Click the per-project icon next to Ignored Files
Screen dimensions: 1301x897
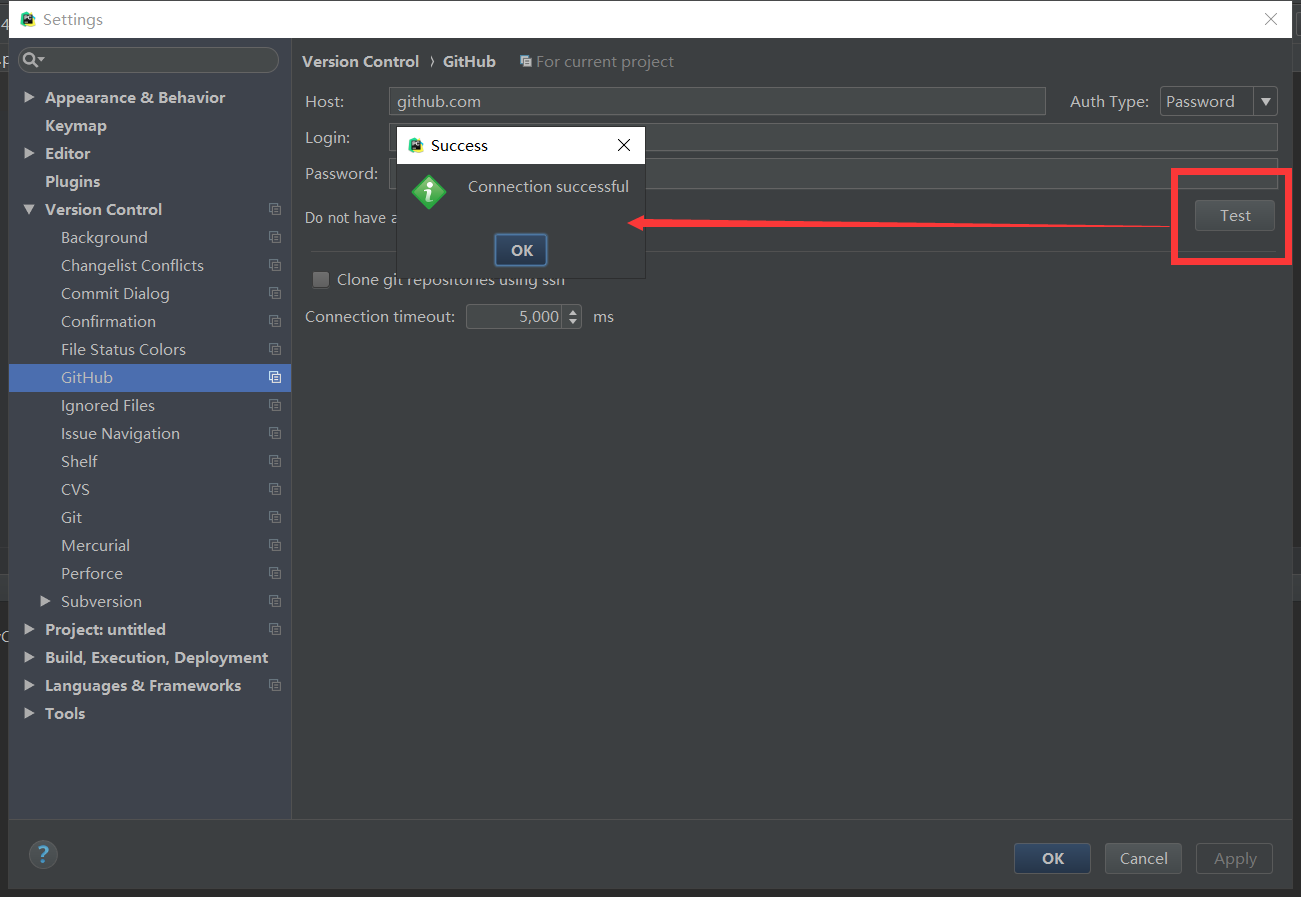(x=275, y=405)
